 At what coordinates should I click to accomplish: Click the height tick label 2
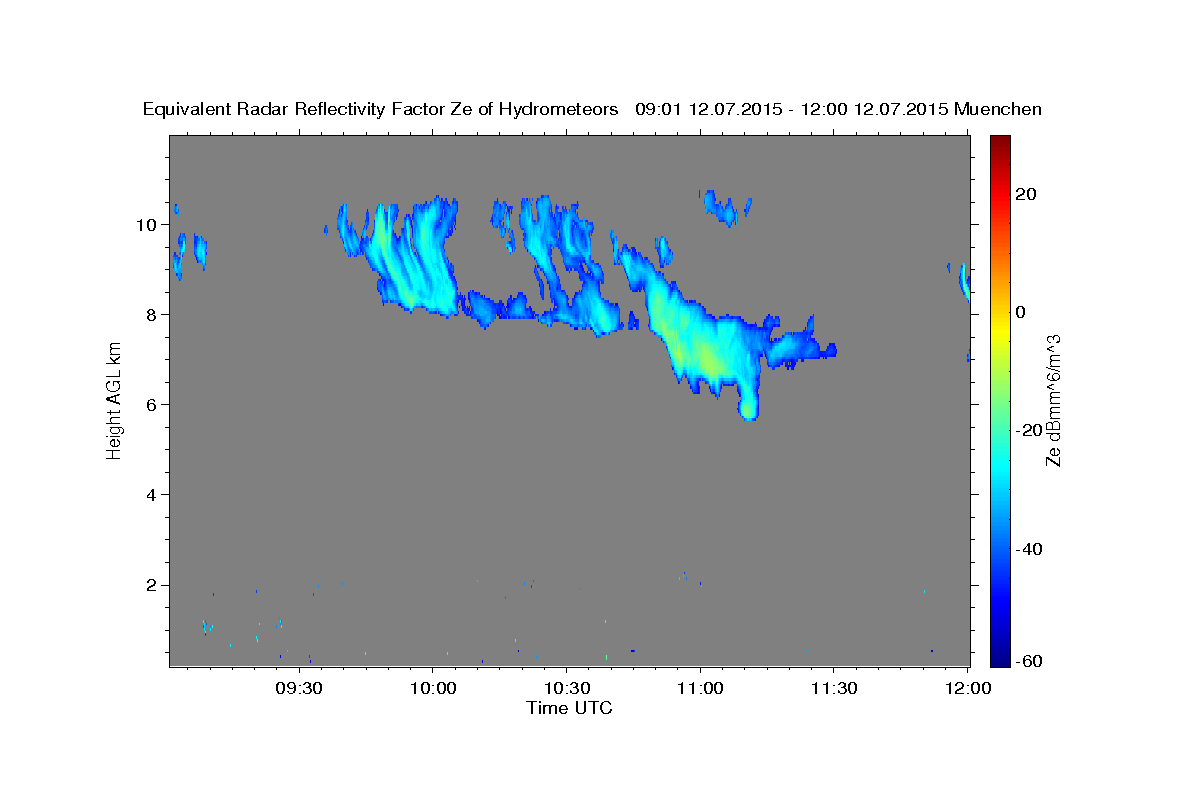152,585
